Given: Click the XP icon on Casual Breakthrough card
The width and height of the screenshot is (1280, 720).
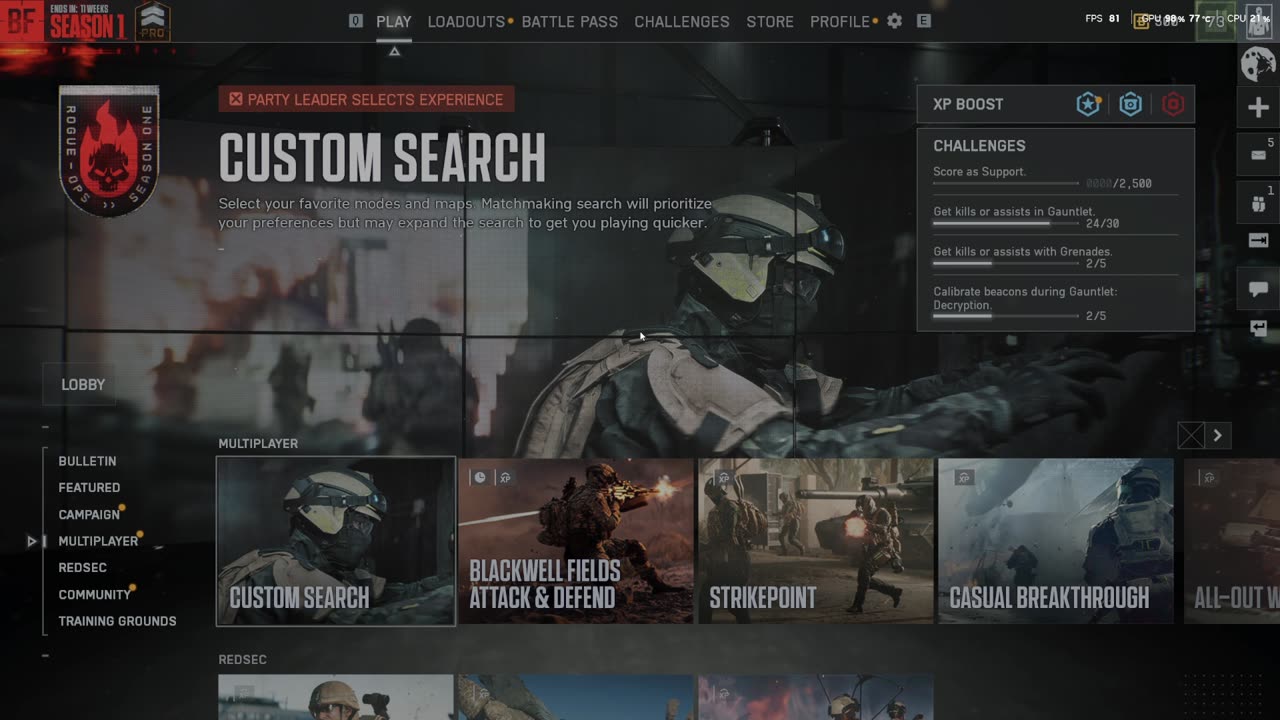Looking at the screenshot, I should 964,478.
